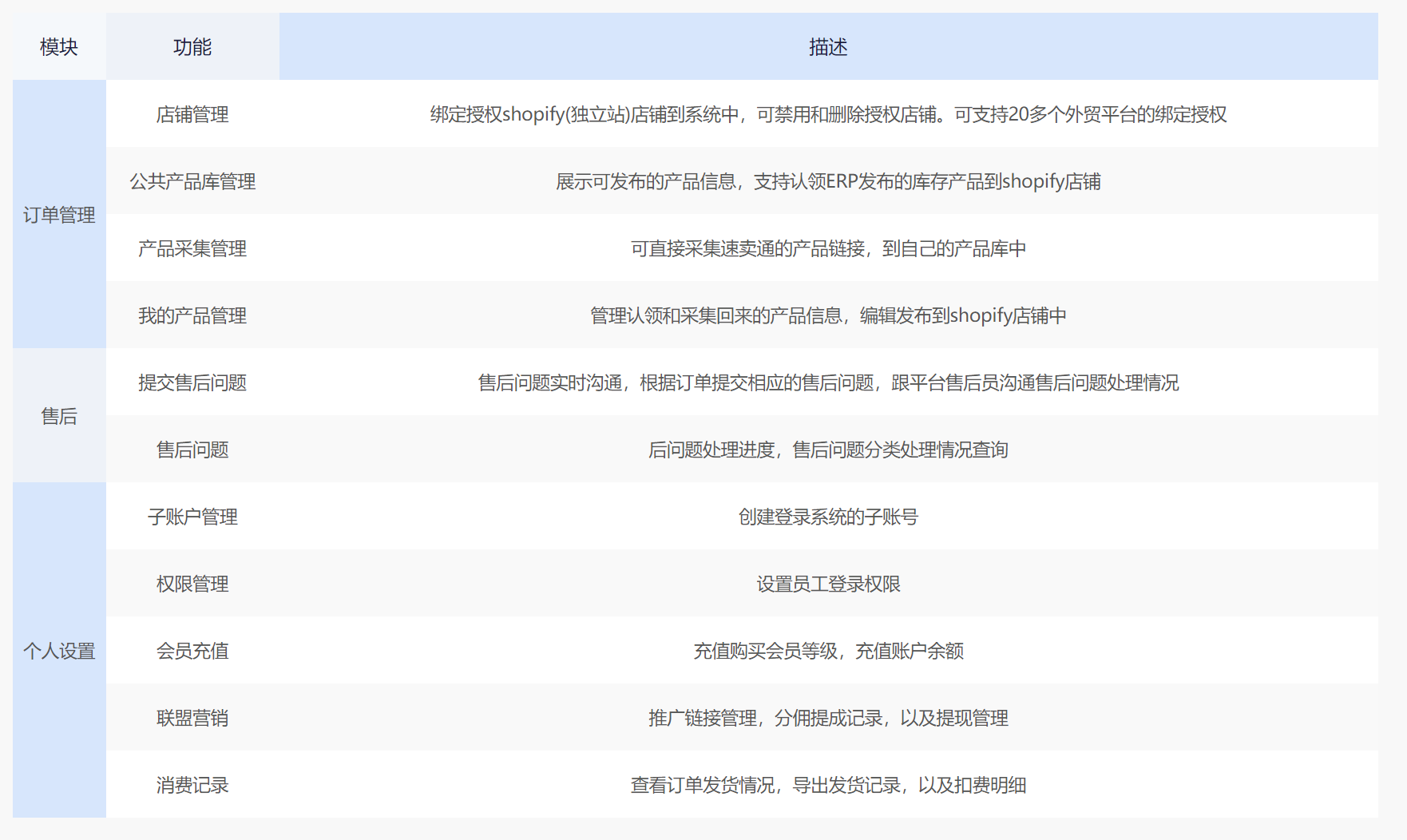1407x840 pixels.
Task: Click the 店铺管理 function cell
Action: point(192,114)
